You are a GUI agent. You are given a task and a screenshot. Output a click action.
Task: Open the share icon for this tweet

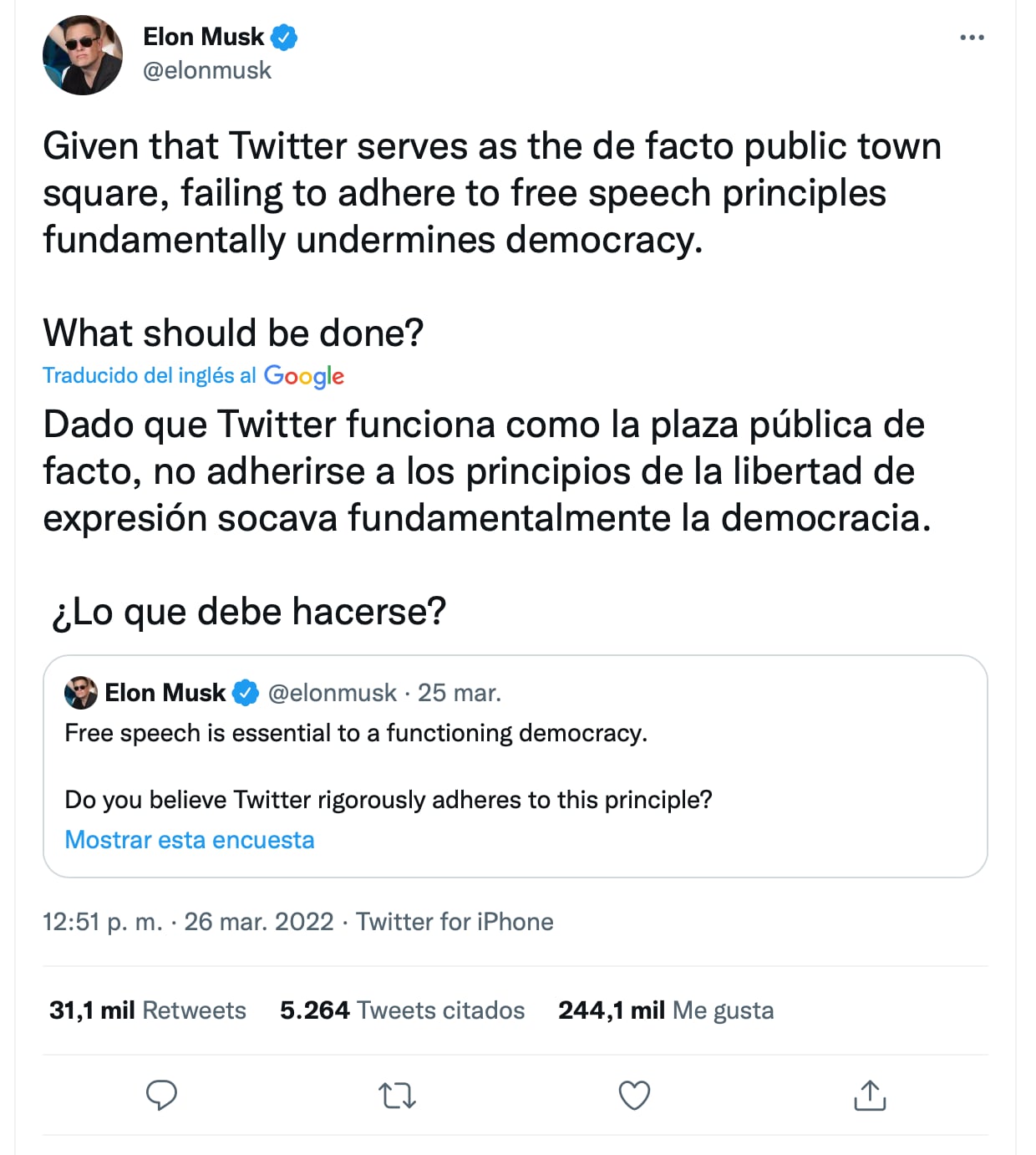click(869, 1093)
